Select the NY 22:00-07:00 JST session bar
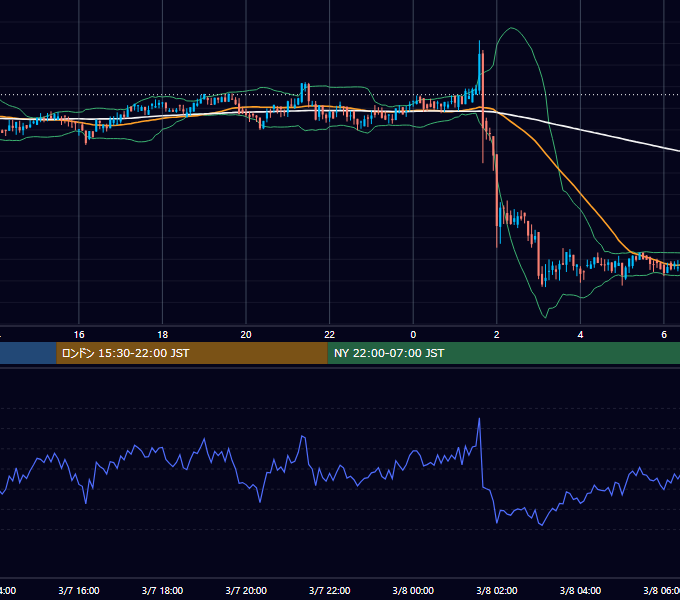The width and height of the screenshot is (680, 600). 503,353
